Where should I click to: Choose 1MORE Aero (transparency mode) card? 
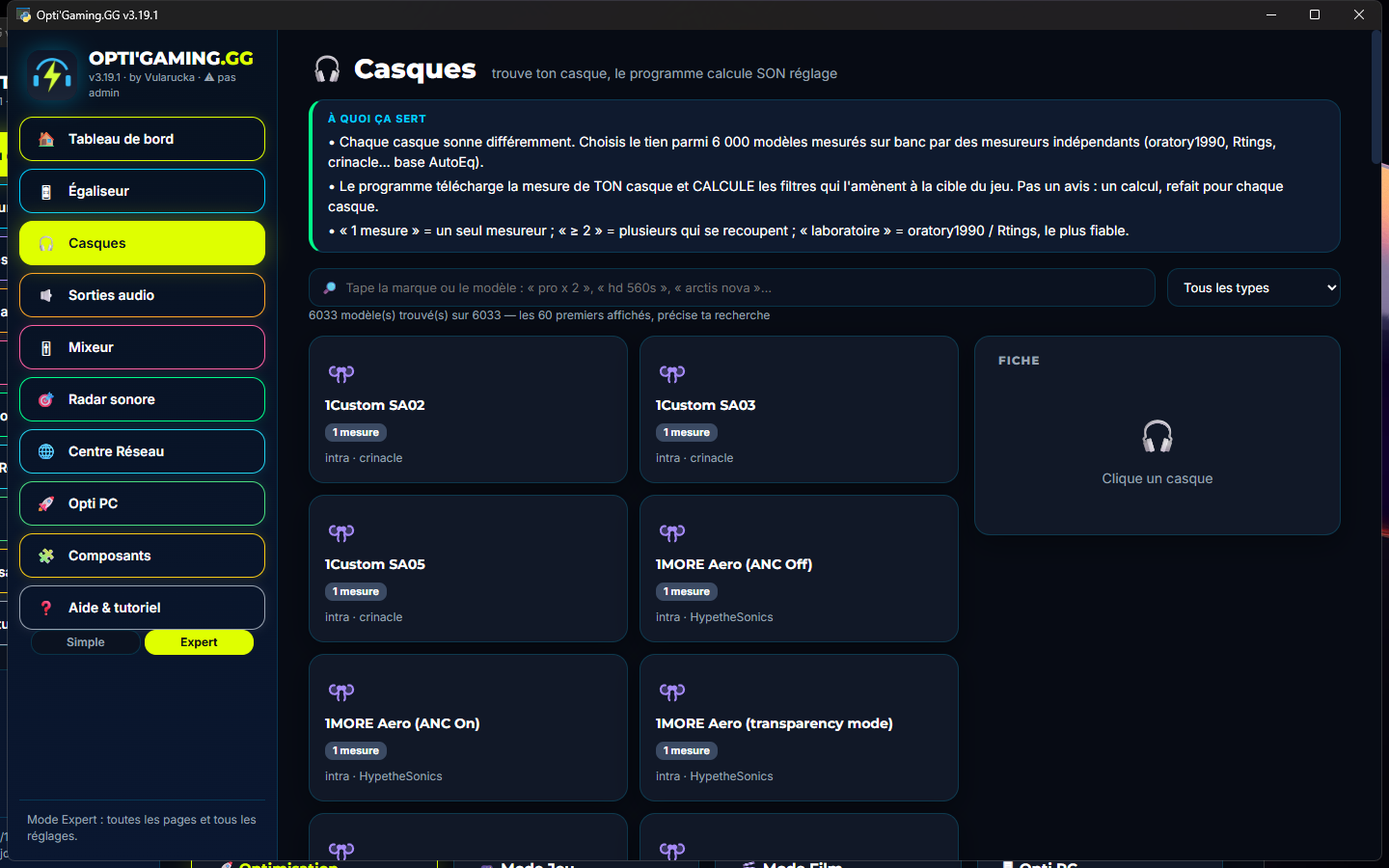tap(799, 727)
